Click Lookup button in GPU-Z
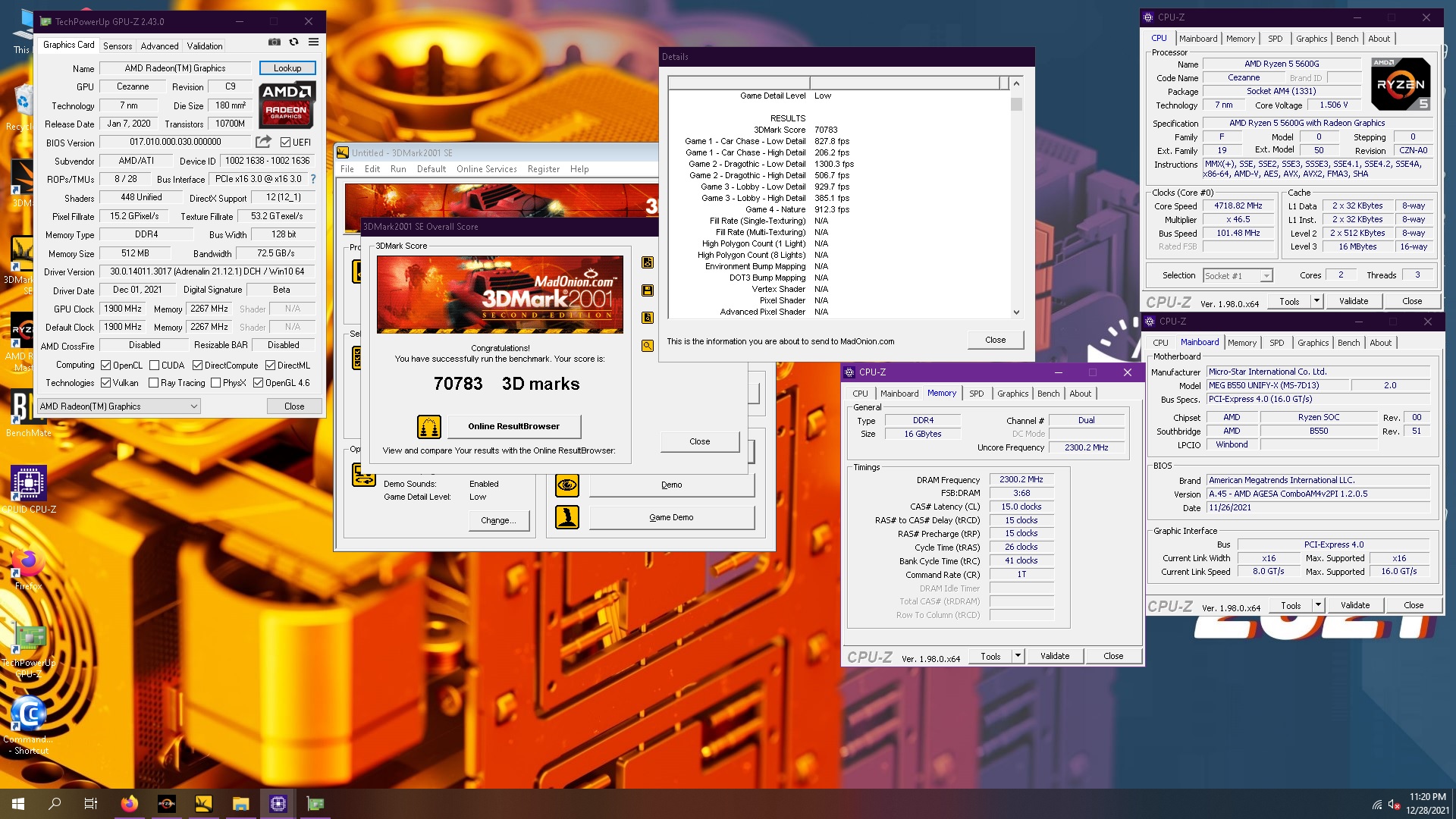Viewport: 1456px width, 819px height. coord(287,68)
